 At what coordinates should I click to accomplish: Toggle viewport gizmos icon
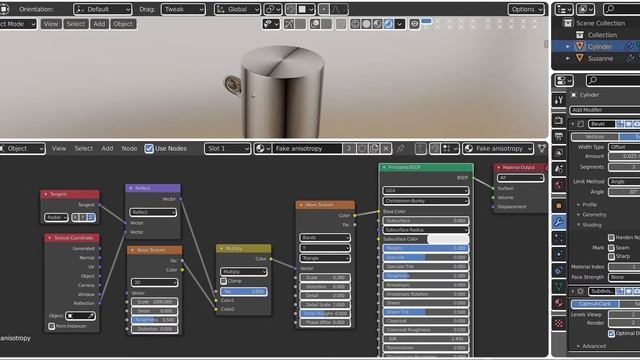pyautogui.click(x=289, y=24)
